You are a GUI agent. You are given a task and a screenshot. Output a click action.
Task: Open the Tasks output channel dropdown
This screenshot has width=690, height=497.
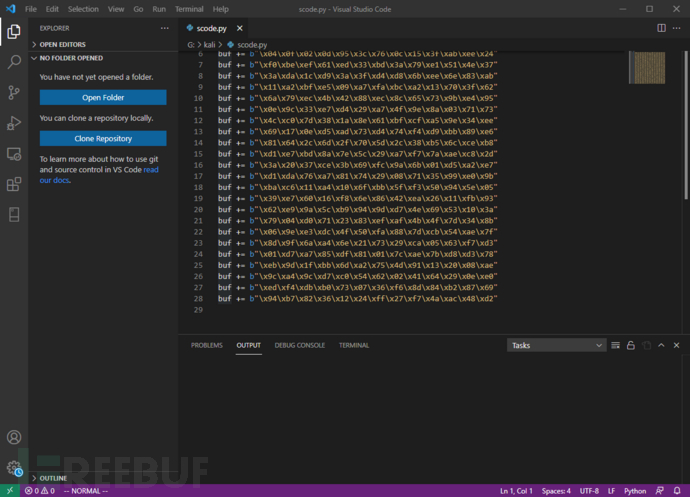point(555,345)
